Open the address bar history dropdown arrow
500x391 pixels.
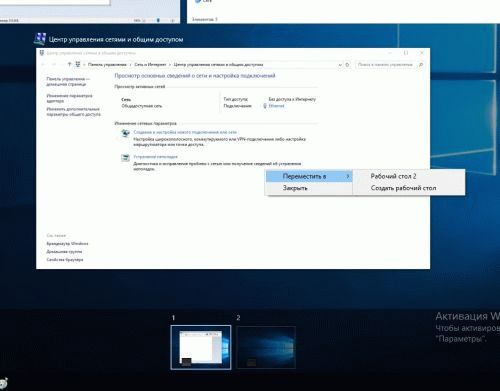[x=340, y=65]
